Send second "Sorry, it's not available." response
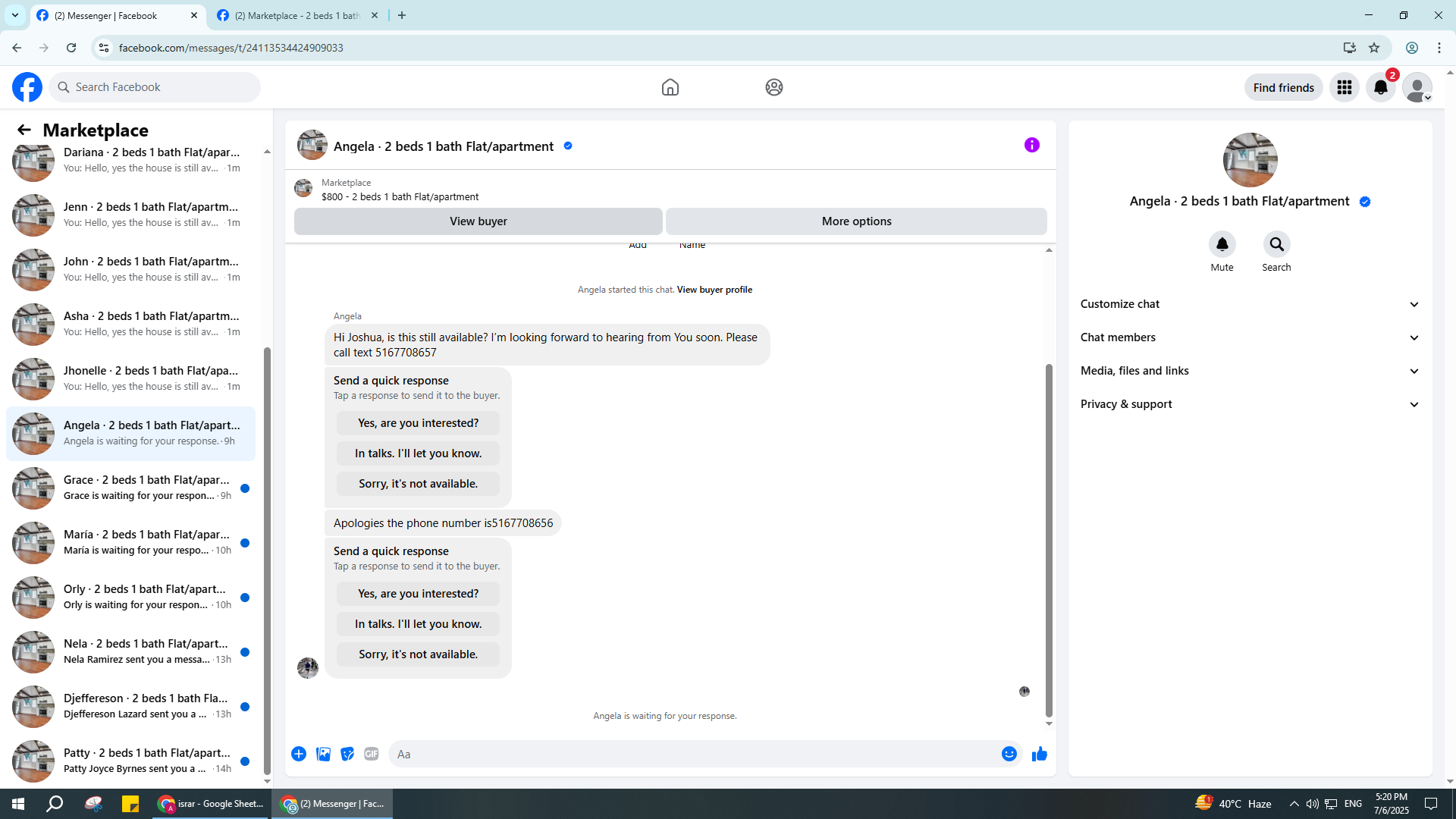 coord(419,654)
